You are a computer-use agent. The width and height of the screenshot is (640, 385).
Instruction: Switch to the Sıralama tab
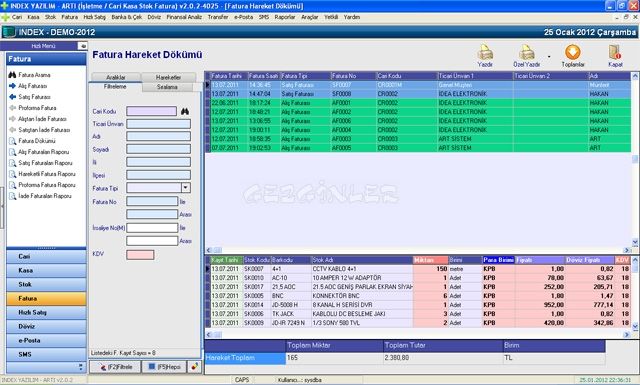click(167, 87)
